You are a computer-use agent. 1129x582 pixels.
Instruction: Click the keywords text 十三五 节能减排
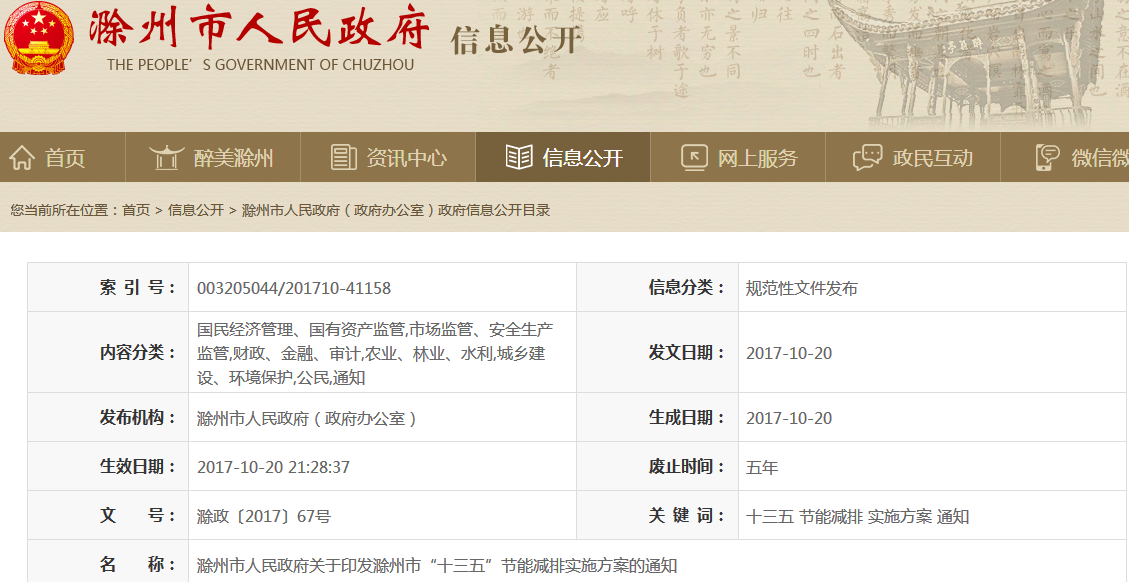coord(804,517)
